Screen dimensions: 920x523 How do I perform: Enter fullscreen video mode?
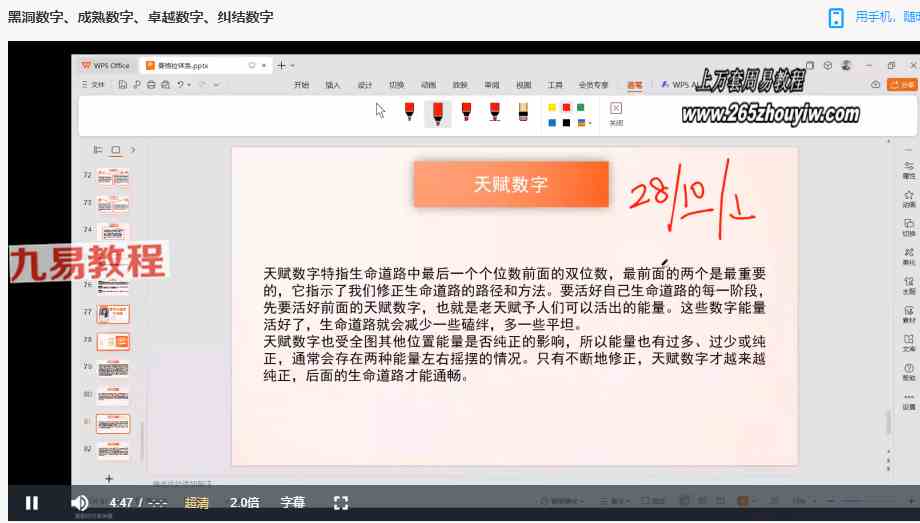click(x=340, y=503)
